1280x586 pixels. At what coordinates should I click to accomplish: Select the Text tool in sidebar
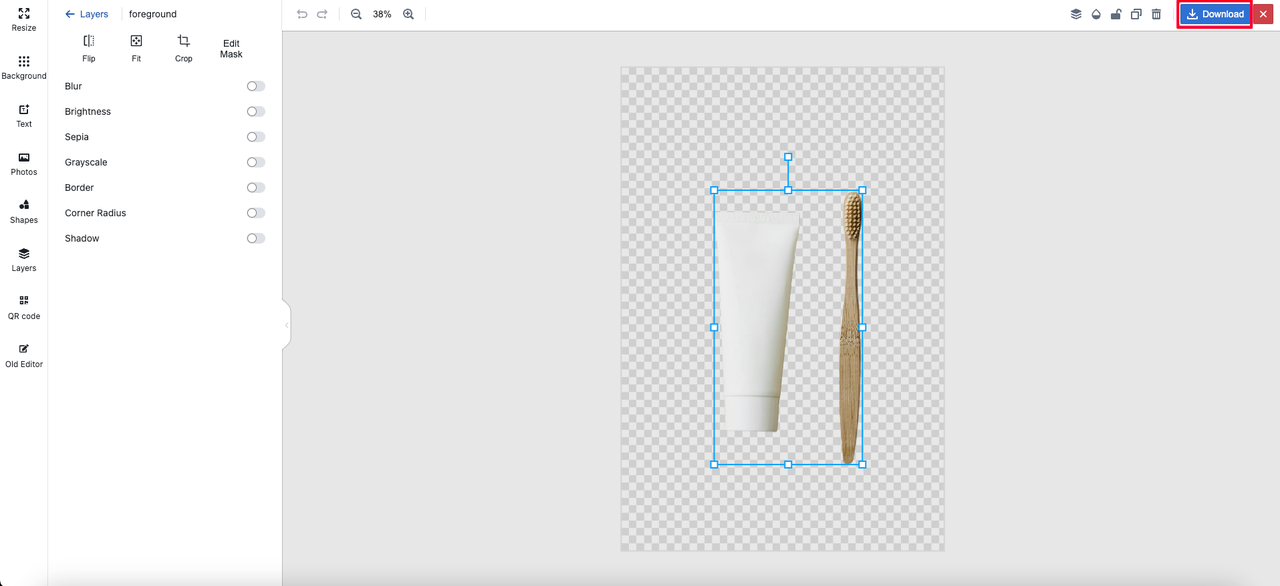(x=24, y=115)
